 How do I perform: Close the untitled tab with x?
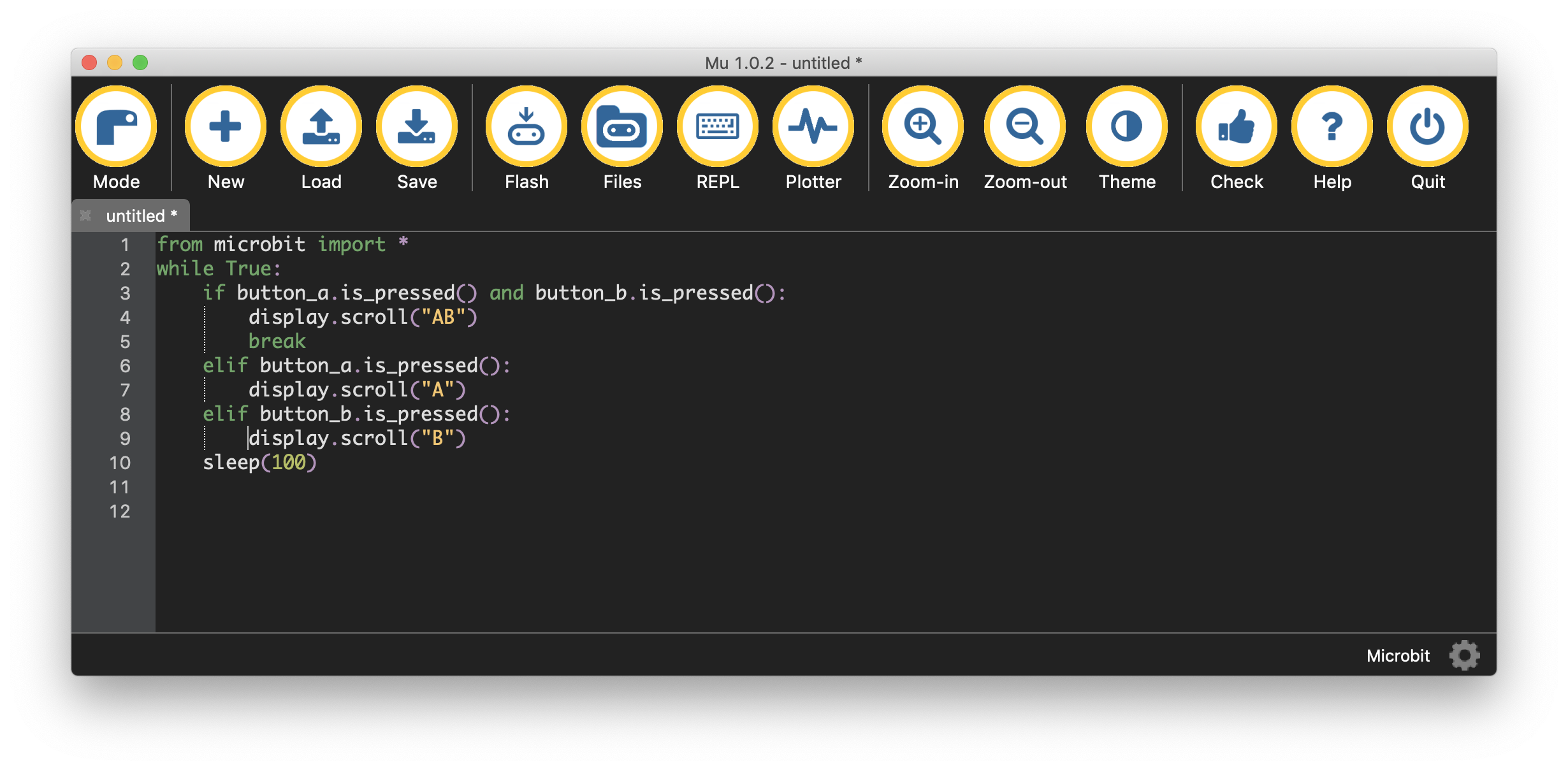coord(85,216)
